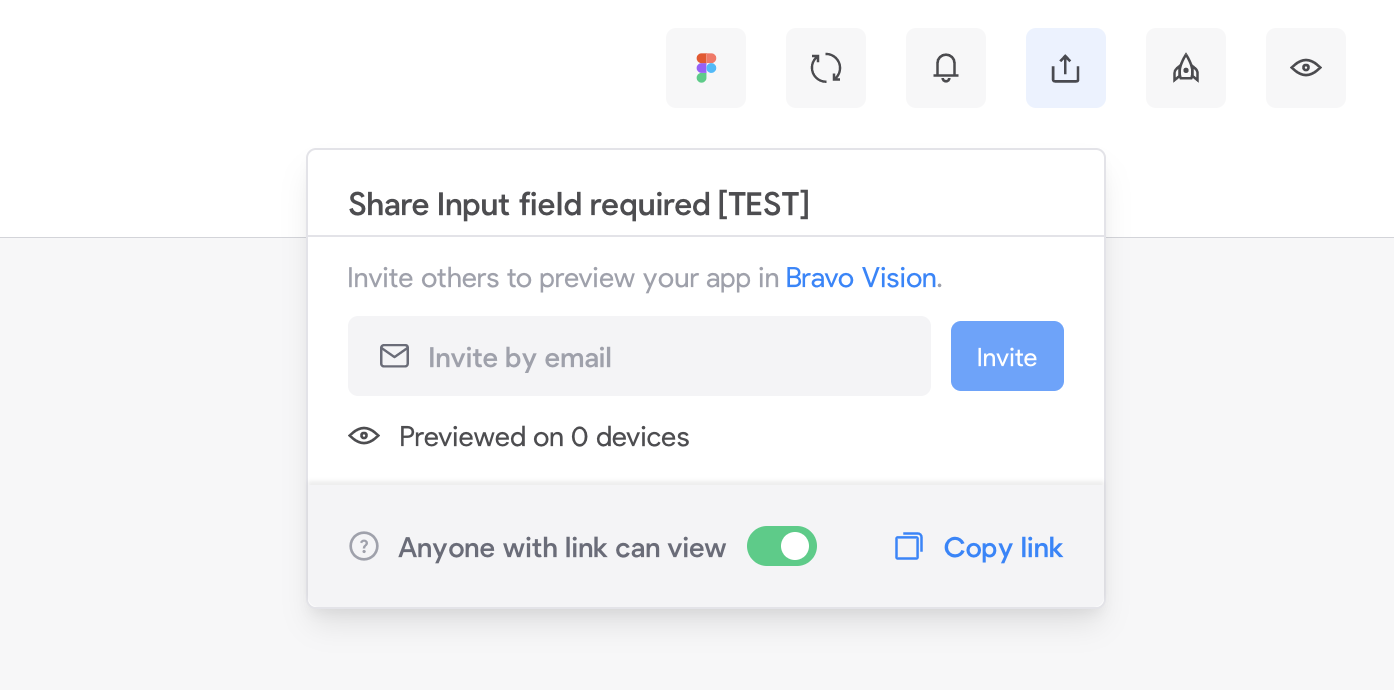Click the eye icon beside Previewed on devices

364,436
